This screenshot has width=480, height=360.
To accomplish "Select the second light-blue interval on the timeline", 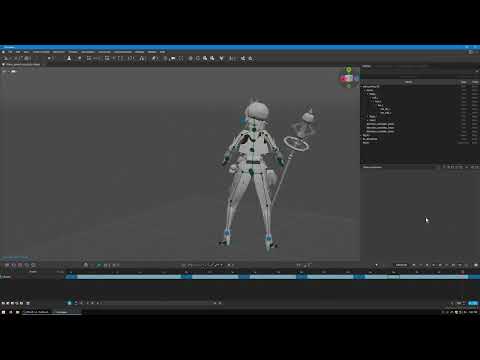I will click(215, 277).
